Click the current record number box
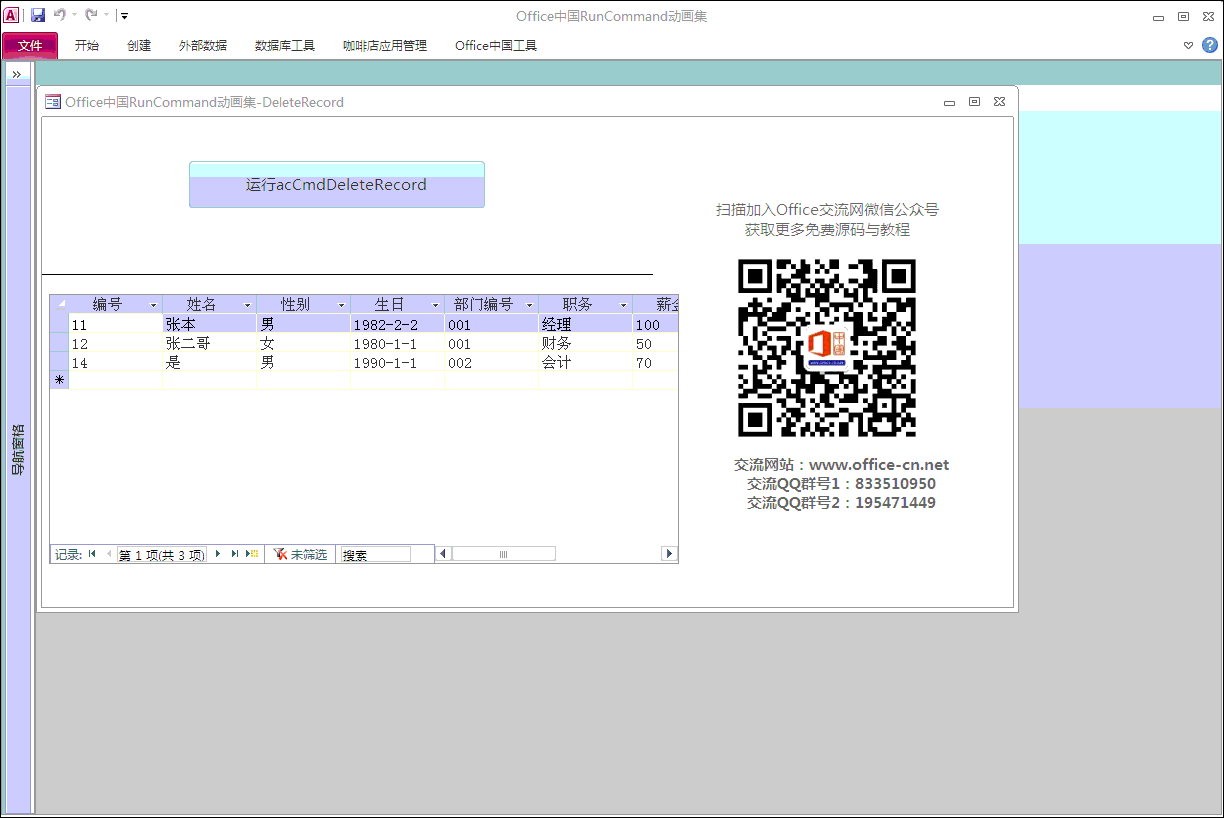The image size is (1224, 818). (162, 554)
